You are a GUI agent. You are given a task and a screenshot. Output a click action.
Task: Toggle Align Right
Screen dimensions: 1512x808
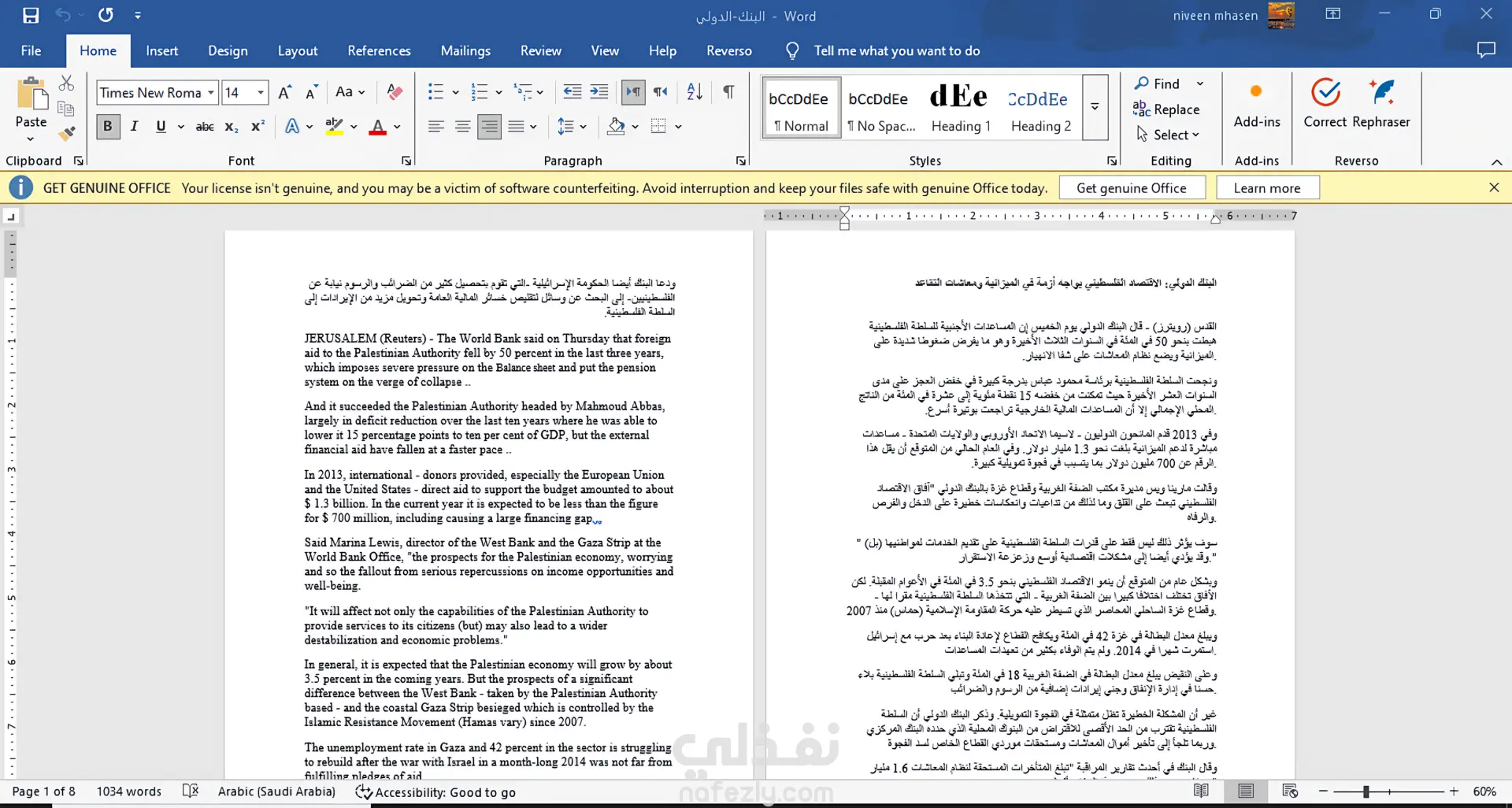pos(489,126)
